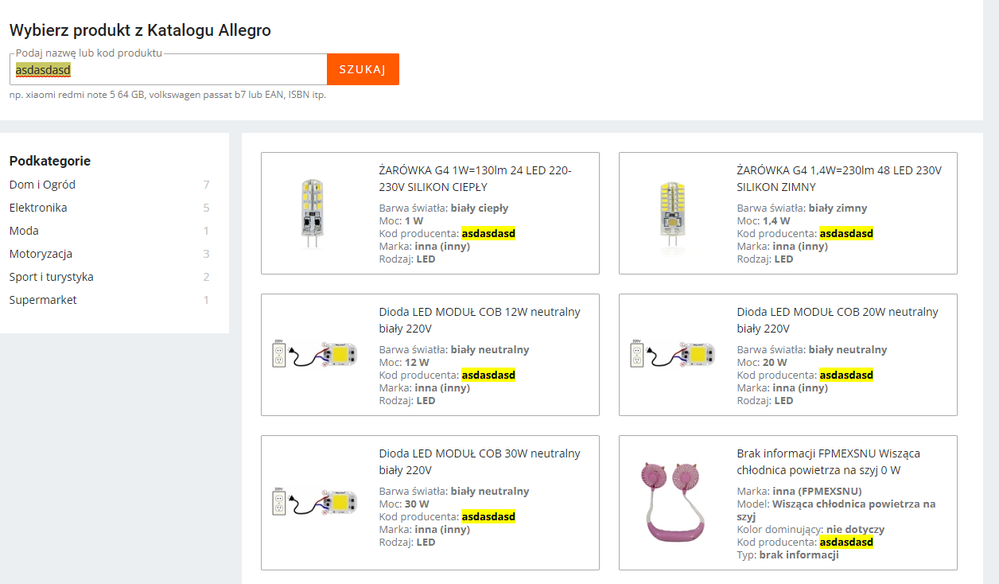Open the Dom i Ogród subcategory
The image size is (999, 584).
[43, 185]
